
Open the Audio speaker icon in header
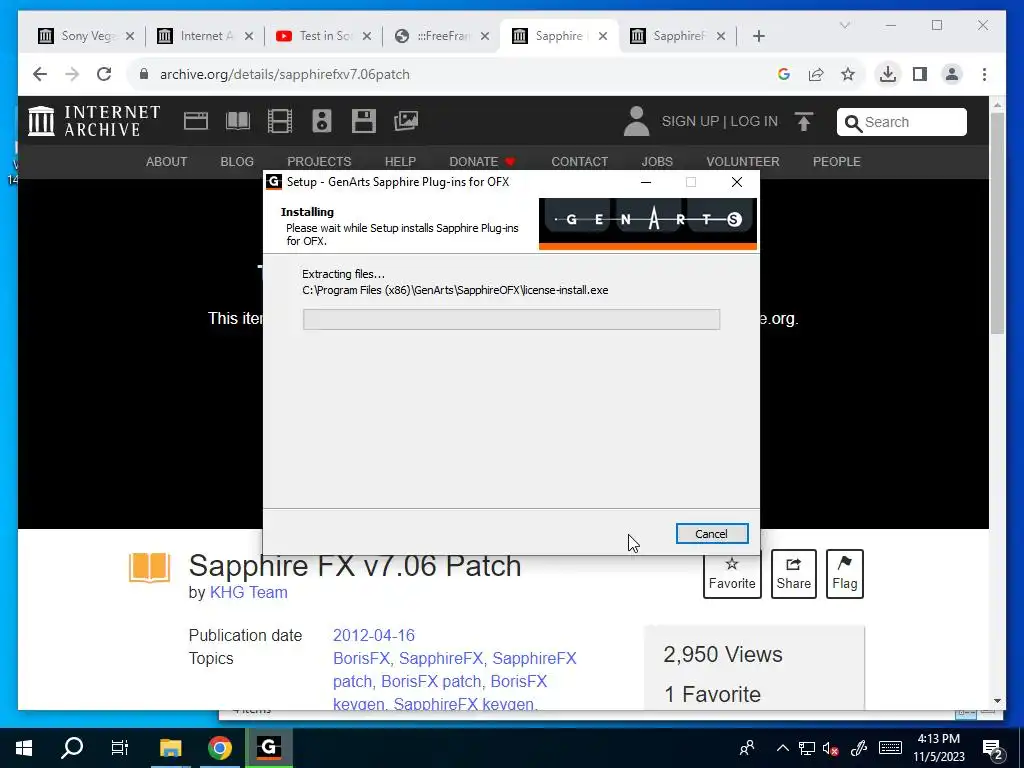pyautogui.click(x=321, y=121)
